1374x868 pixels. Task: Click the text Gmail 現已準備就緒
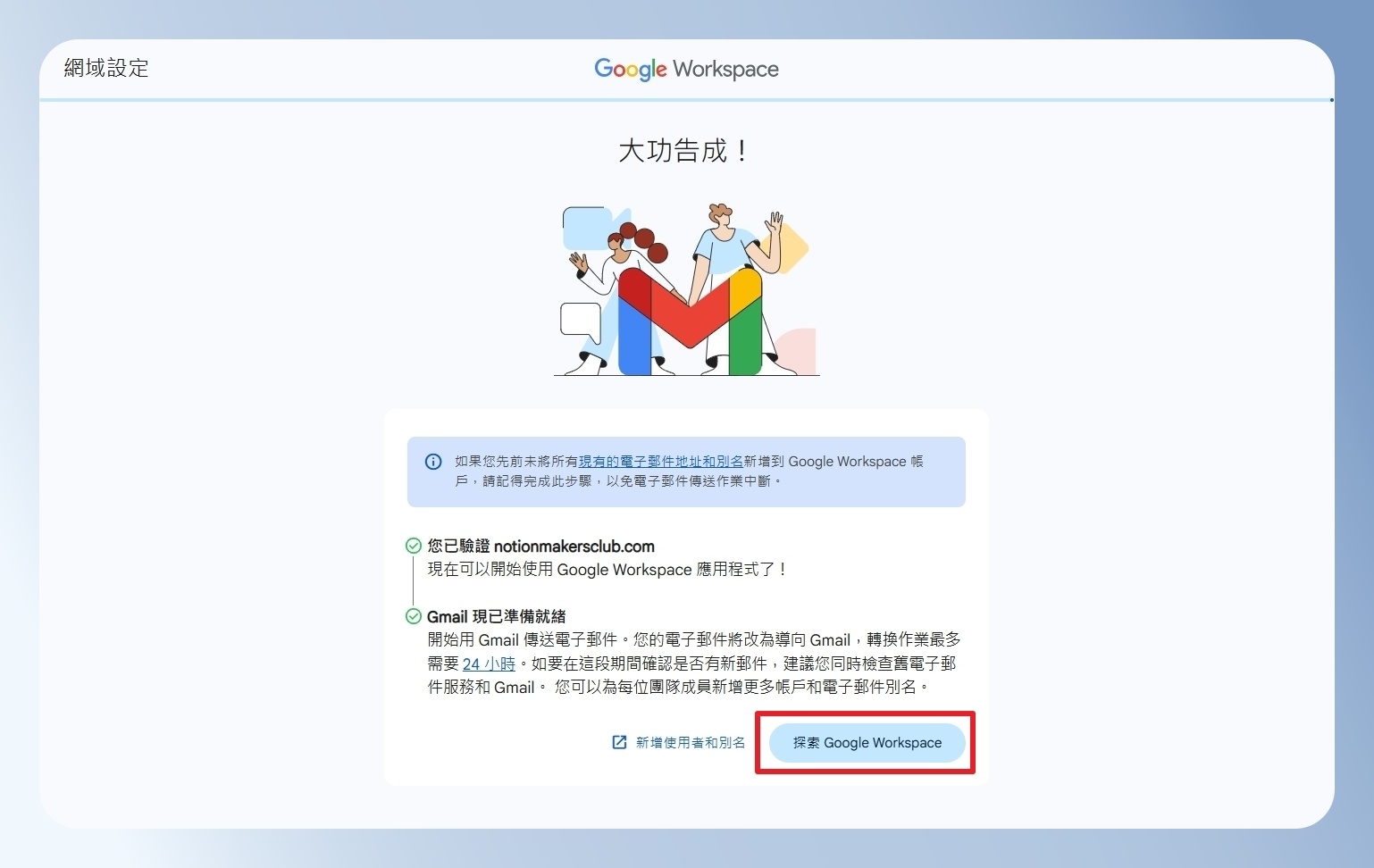[496, 616]
